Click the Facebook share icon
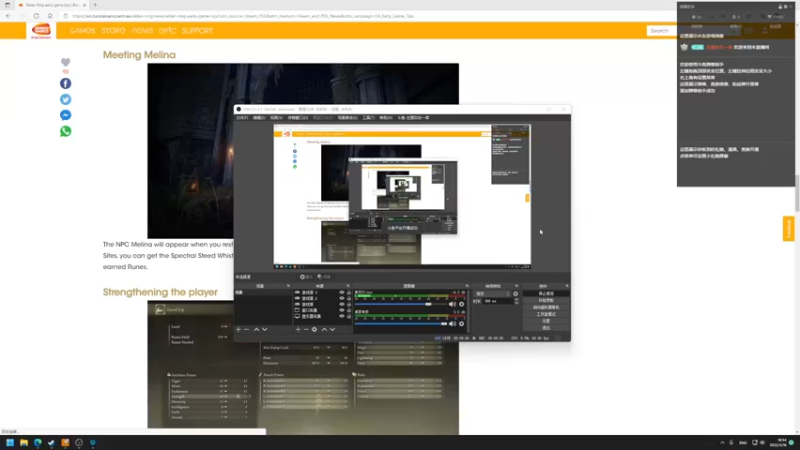The image size is (800, 450). click(65, 84)
